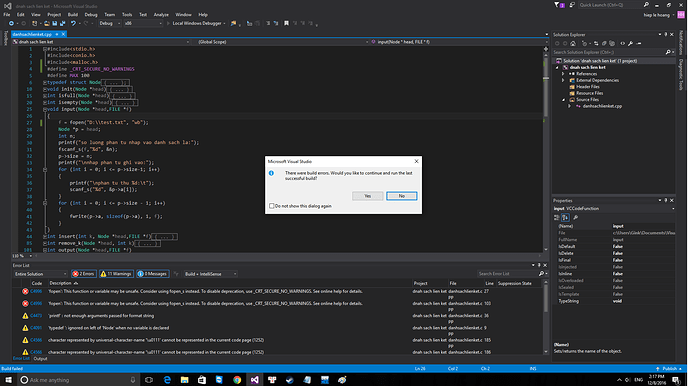The height and width of the screenshot is (386, 690).
Task: Click Yes to run last successful build
Action: [x=367, y=196]
